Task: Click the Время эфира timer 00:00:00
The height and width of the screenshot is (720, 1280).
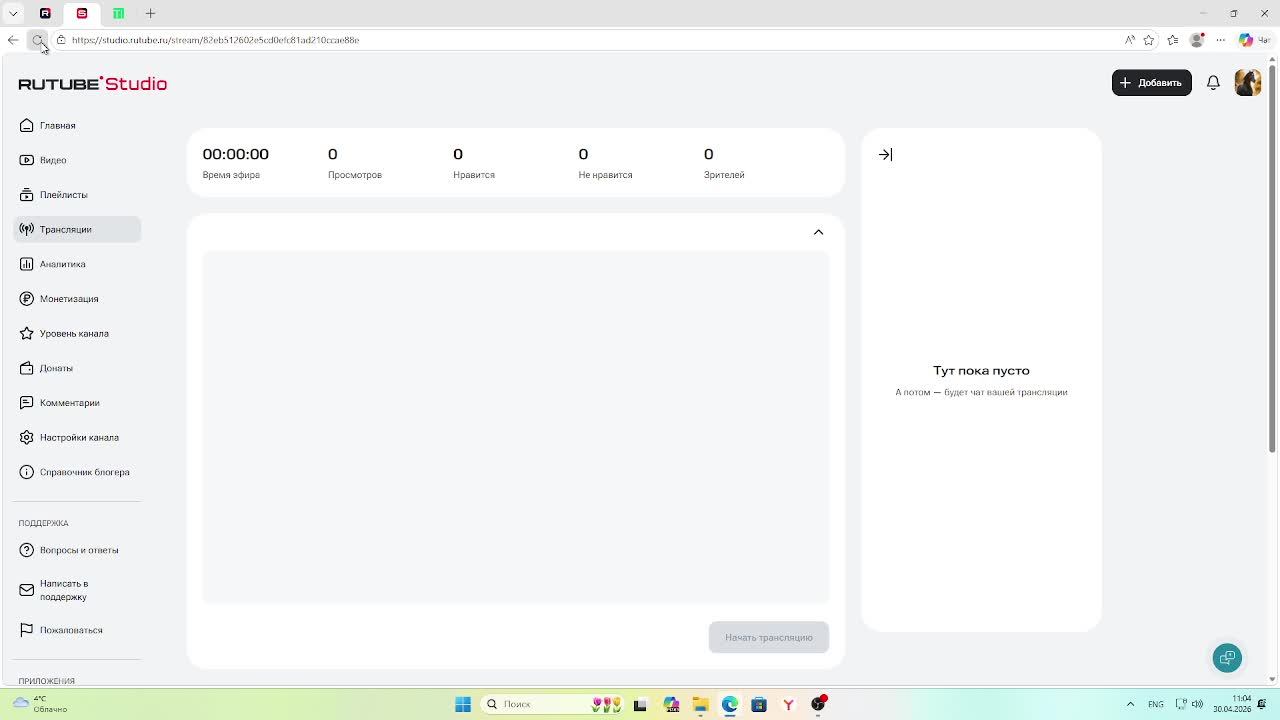Action: click(236, 154)
